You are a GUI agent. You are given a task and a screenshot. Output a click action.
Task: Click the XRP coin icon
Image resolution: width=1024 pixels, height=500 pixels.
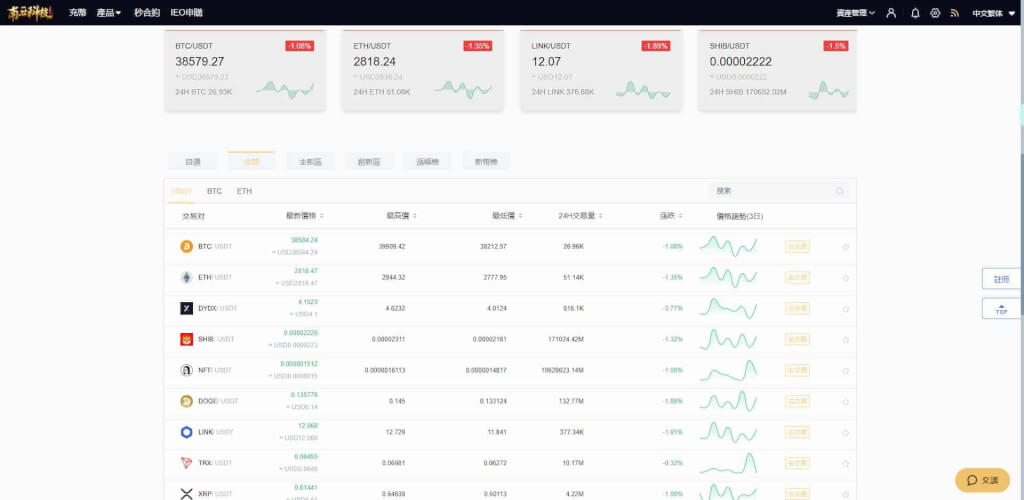coord(187,493)
